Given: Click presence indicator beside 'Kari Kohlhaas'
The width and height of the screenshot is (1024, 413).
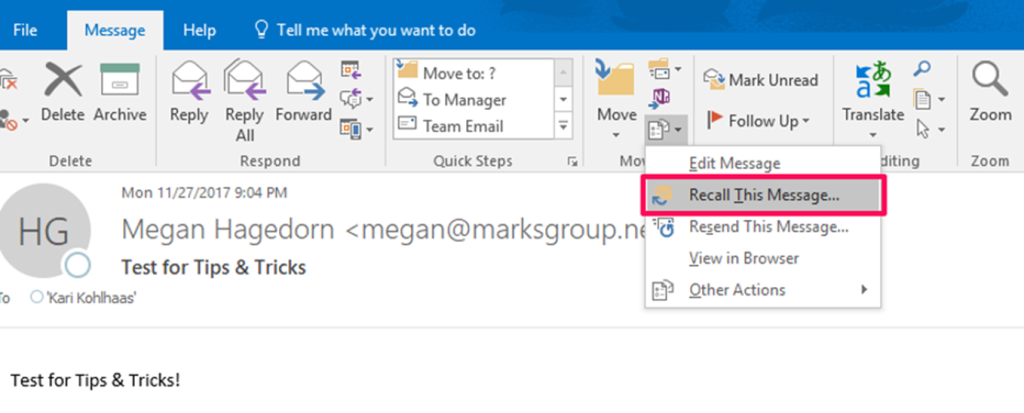Looking at the screenshot, I should pos(37,298).
